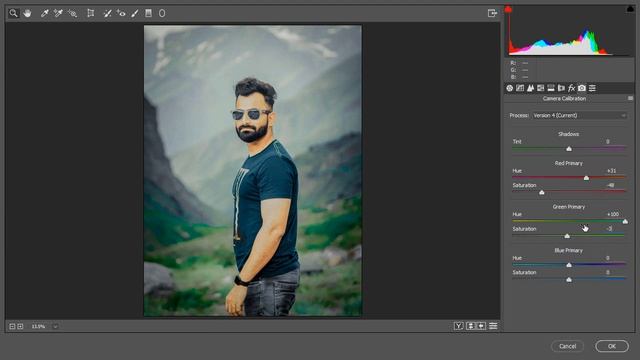Click the Green Primary Saturation value field

tap(610, 229)
